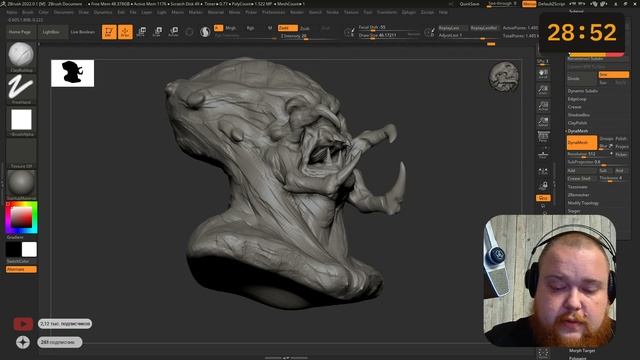Open the Render menu

click(297, 12)
